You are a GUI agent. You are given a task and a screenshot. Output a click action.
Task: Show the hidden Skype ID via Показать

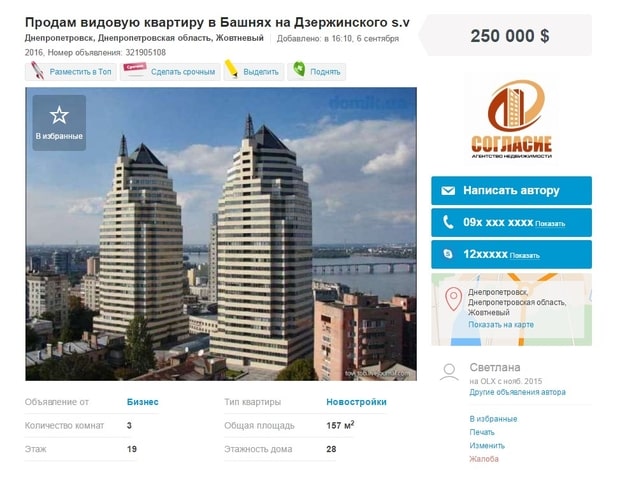(524, 256)
